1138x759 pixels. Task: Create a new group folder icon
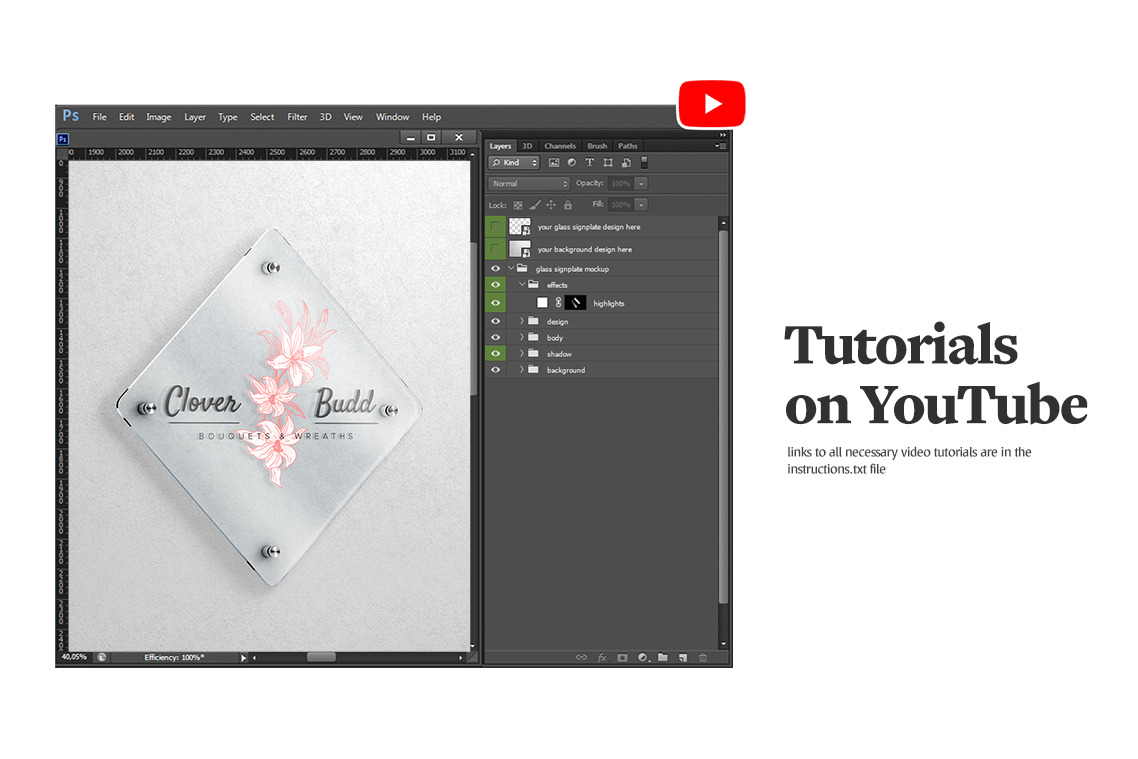[663, 658]
